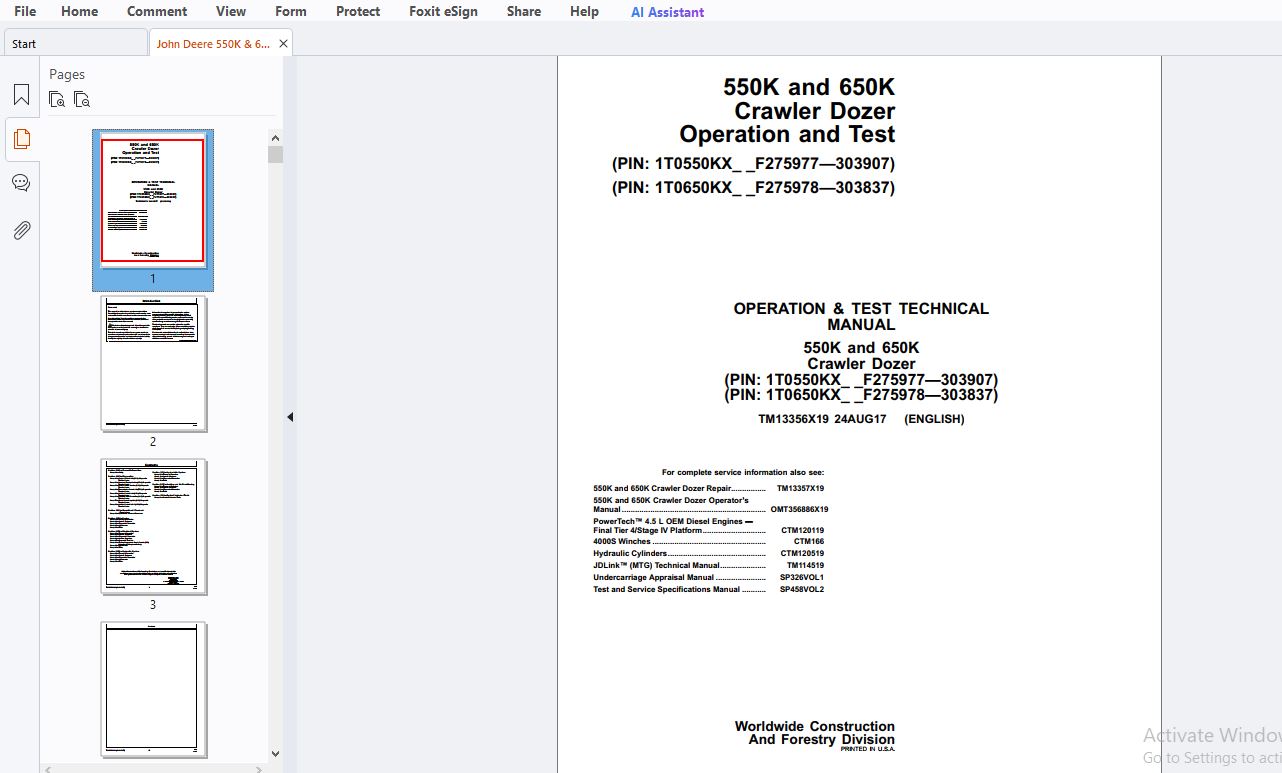Click 'TM114519' manual number
The image size is (1282, 773).
(x=805, y=566)
